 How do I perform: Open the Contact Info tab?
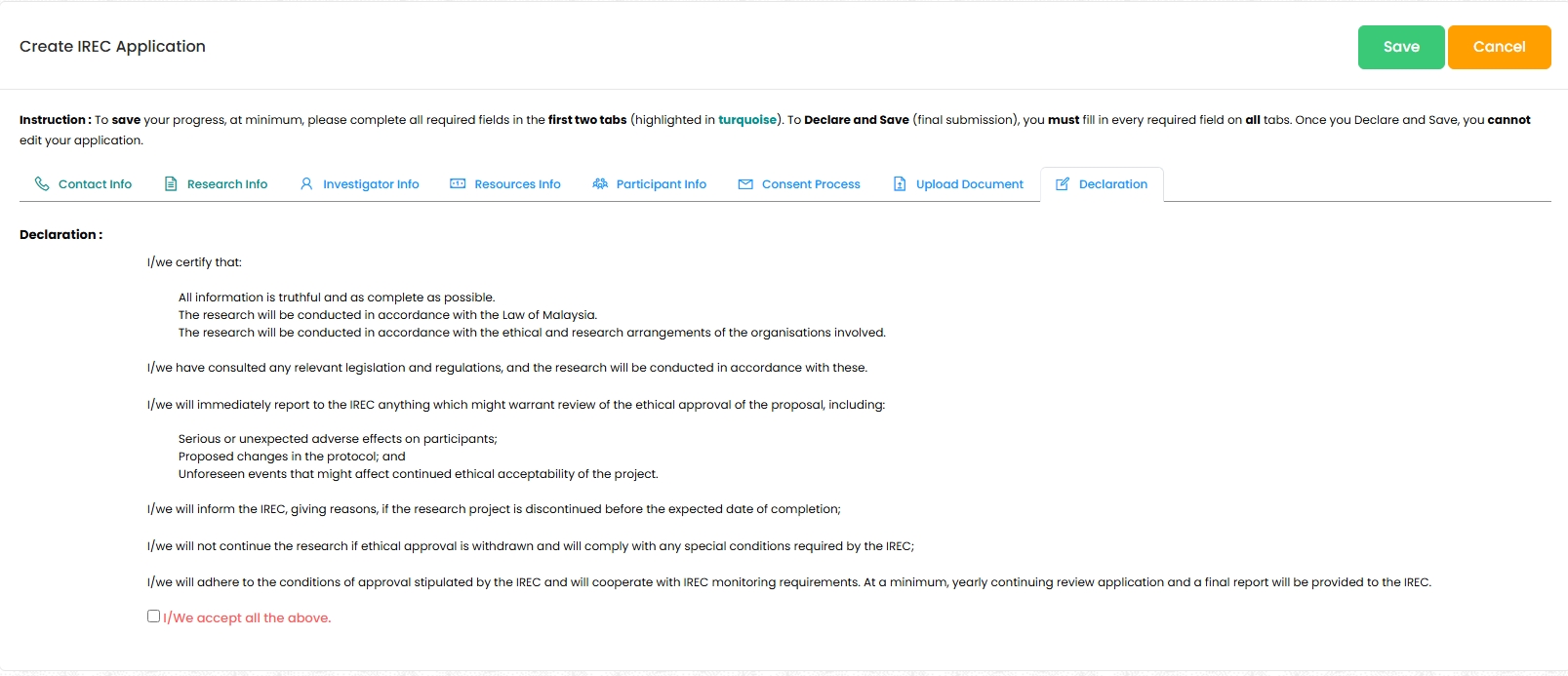(83, 184)
